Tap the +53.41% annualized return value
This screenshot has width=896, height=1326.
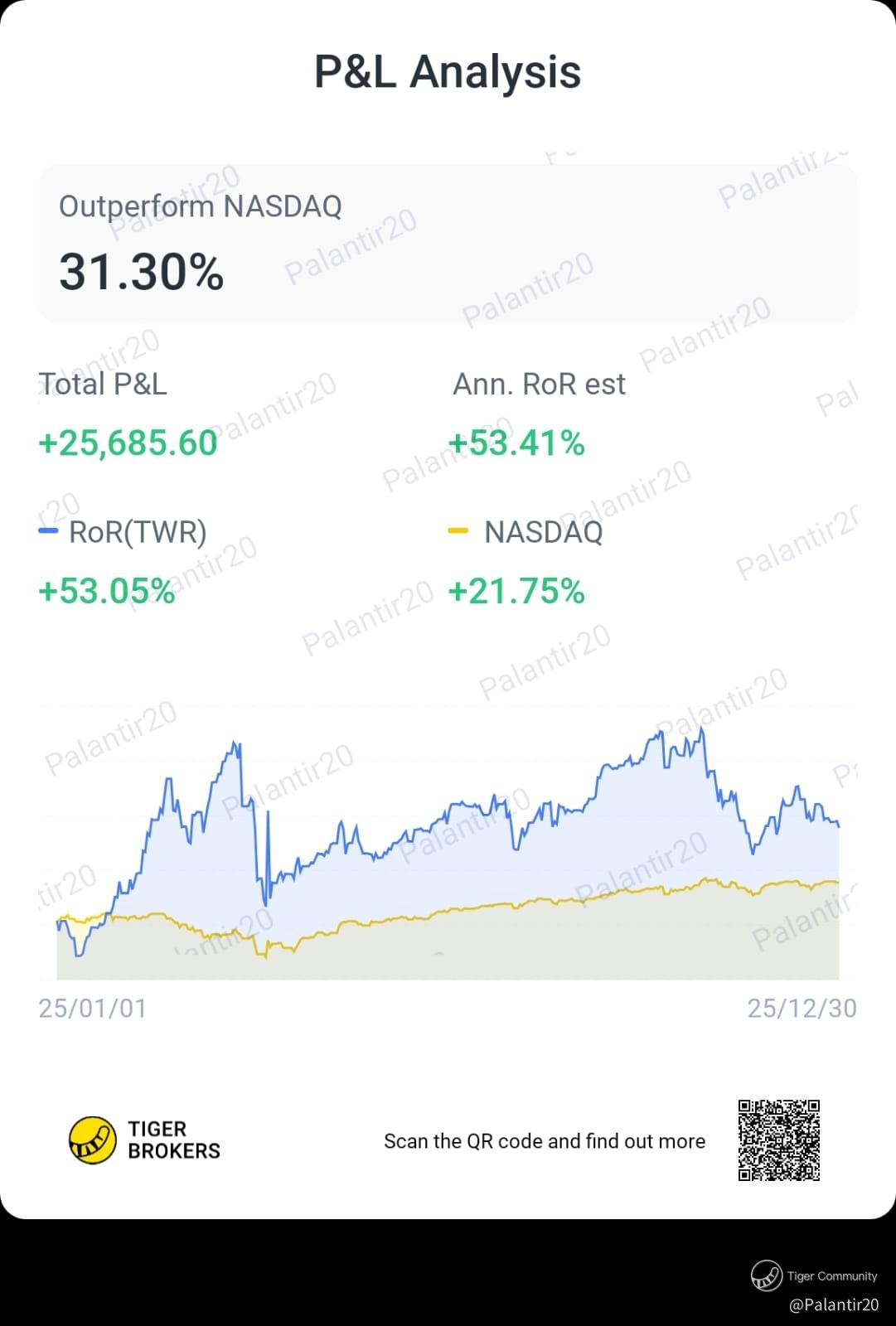[x=516, y=443]
